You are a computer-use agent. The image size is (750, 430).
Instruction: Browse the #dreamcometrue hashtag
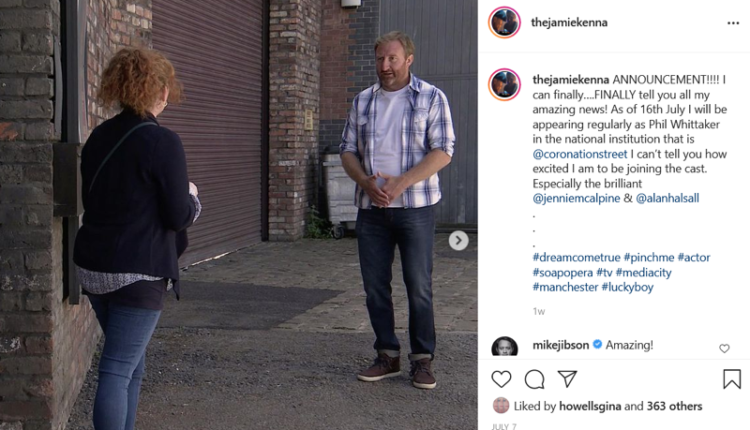576,257
